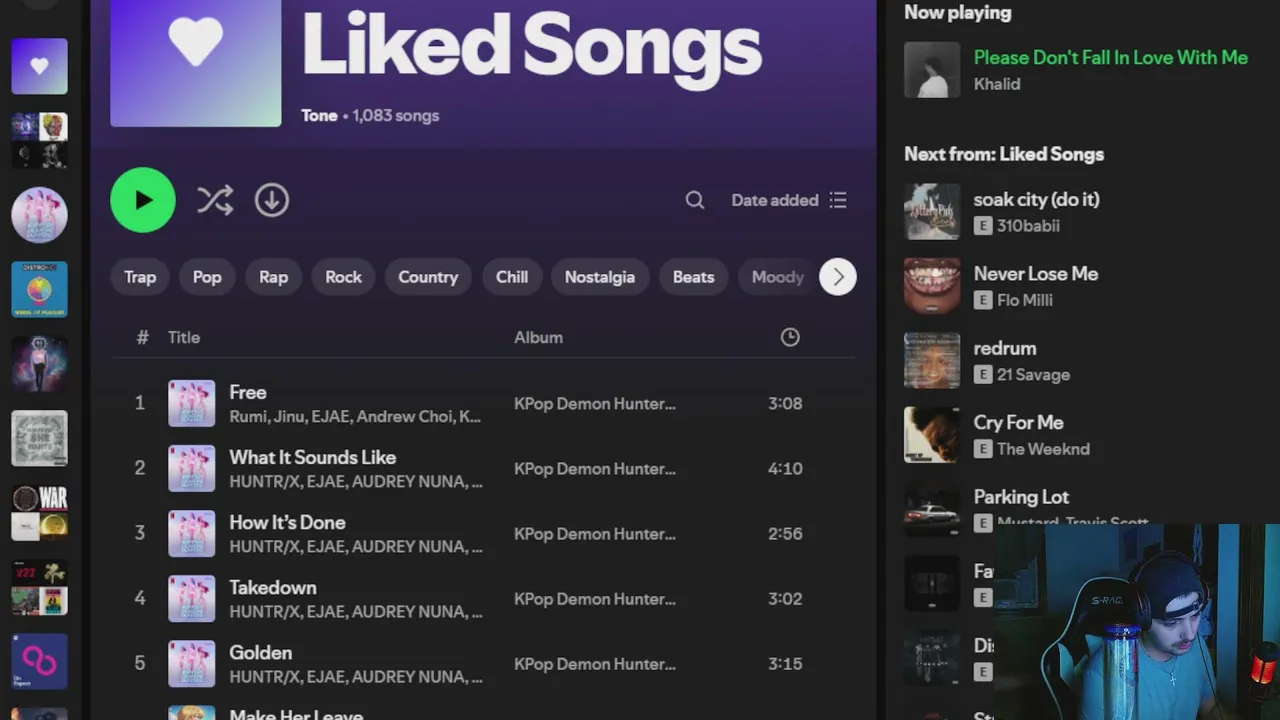Play Liked Songs with green play button
This screenshot has height=720, width=1280.
pyautogui.click(x=143, y=200)
